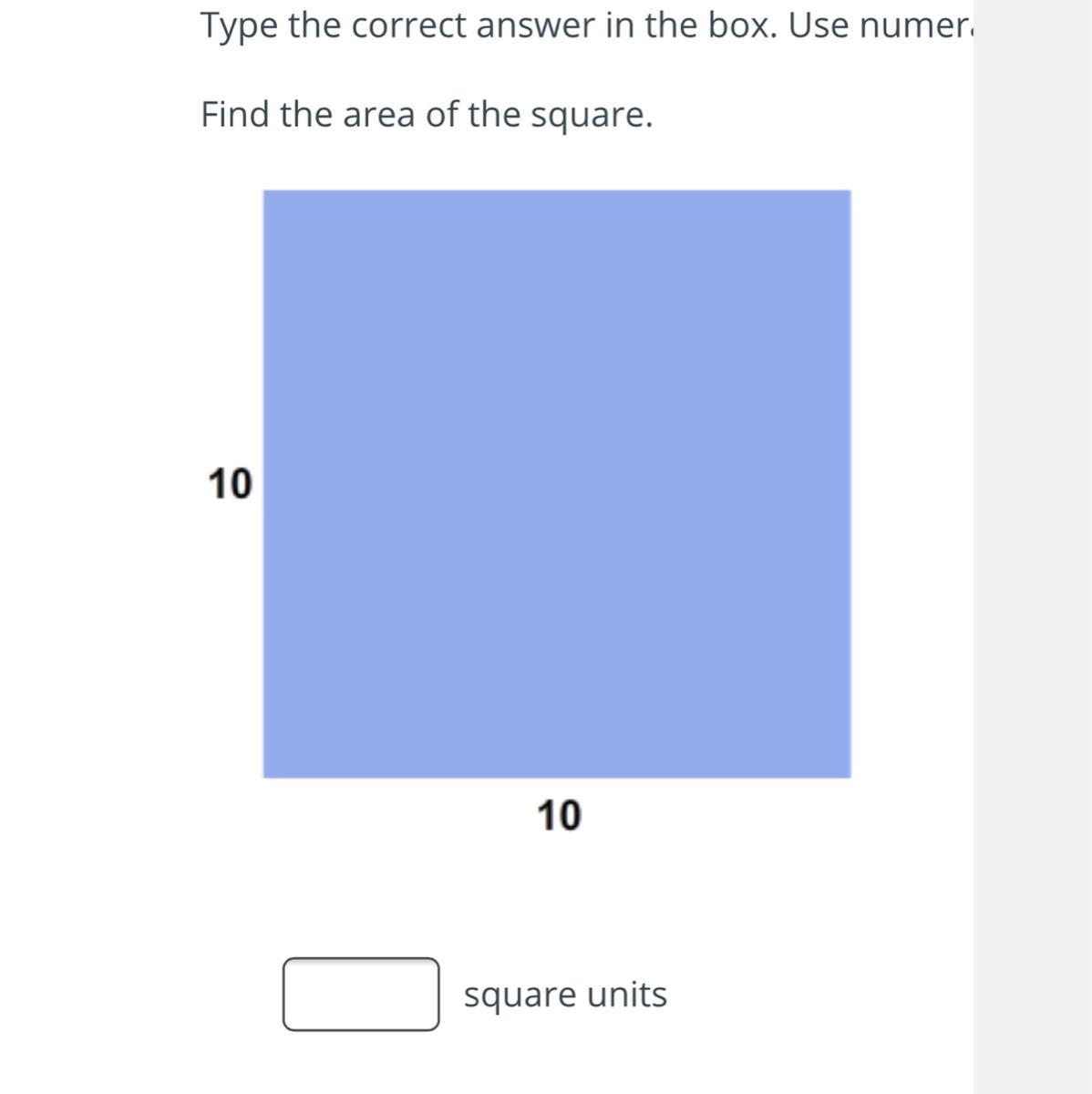The image size is (1092, 1094).
Task: Click the 10 label below the square
Action: 558,816
